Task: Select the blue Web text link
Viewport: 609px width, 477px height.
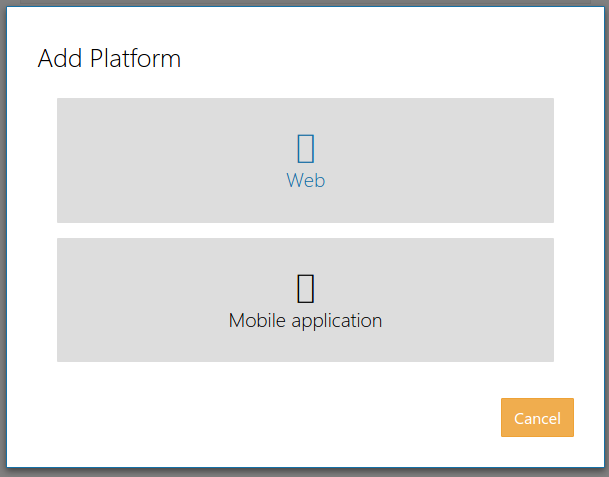Action: point(306,181)
